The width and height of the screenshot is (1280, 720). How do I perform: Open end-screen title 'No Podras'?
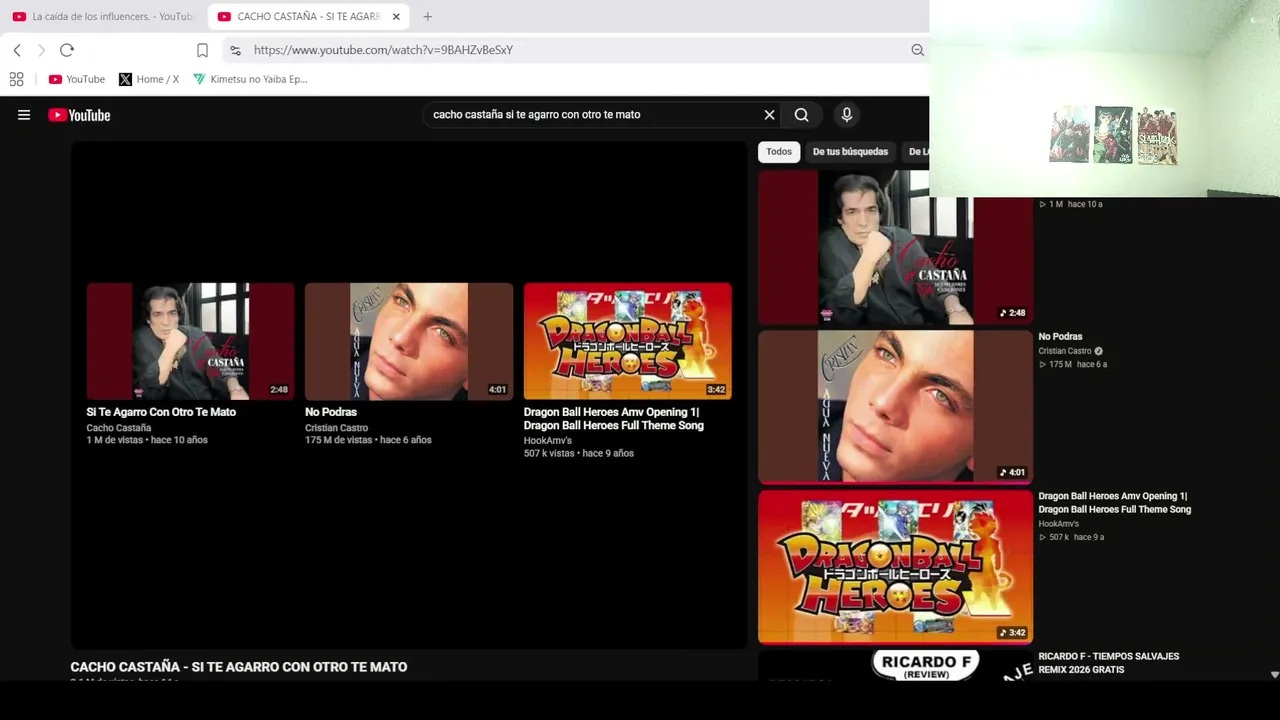point(331,412)
